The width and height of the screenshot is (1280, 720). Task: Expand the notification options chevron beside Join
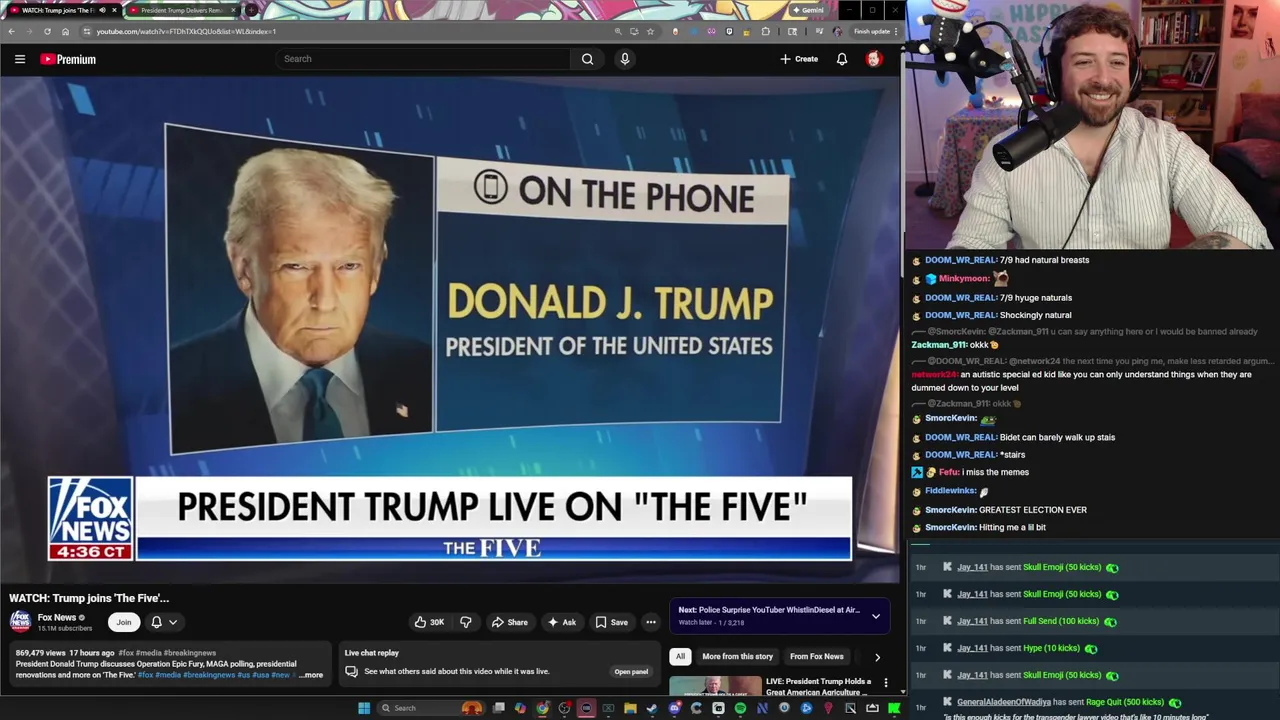[173, 622]
